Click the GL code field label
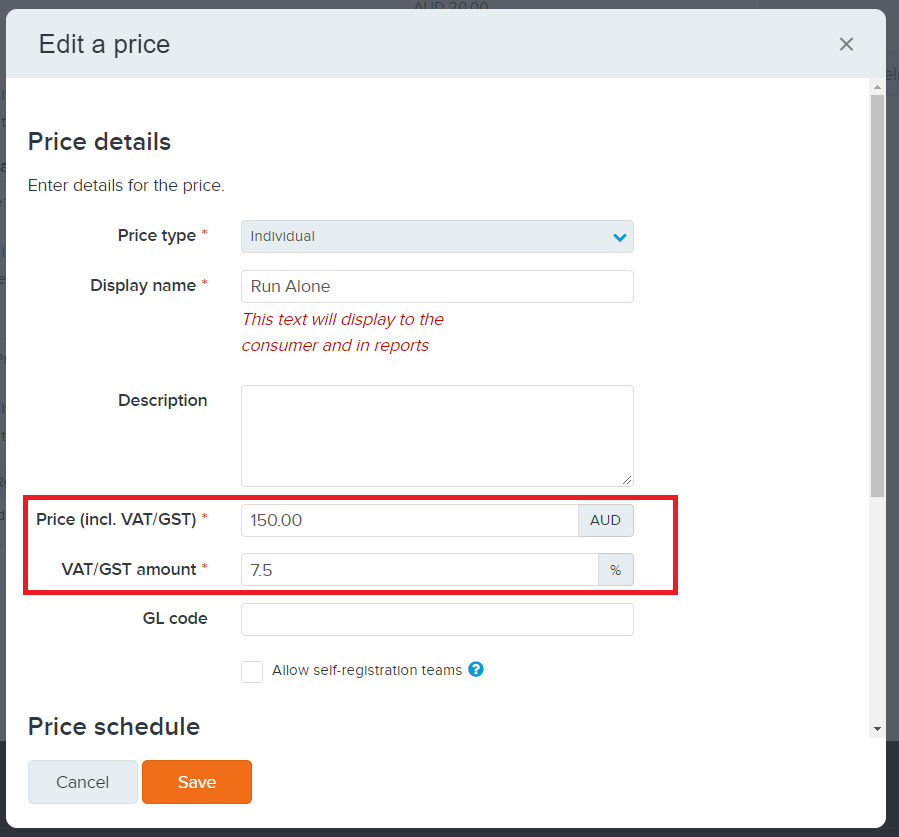 175,619
